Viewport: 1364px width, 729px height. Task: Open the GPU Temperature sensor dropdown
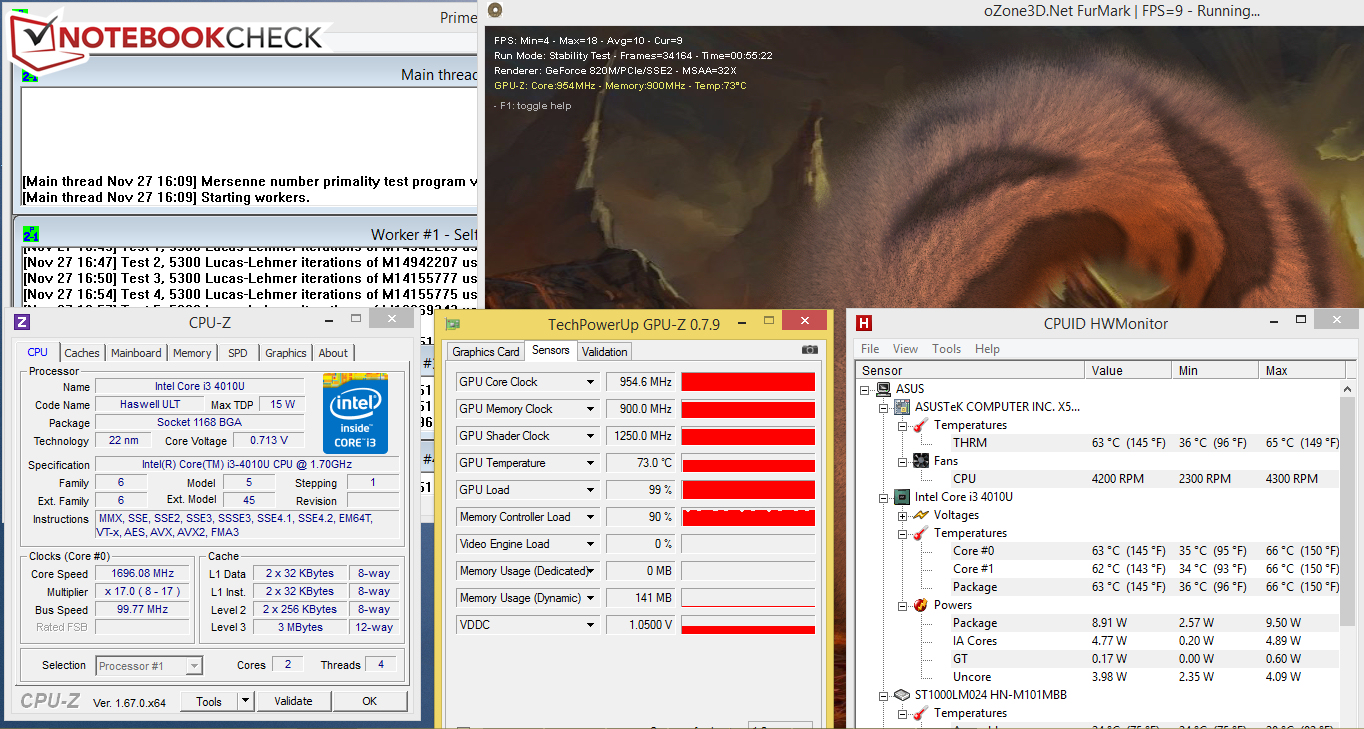point(591,463)
